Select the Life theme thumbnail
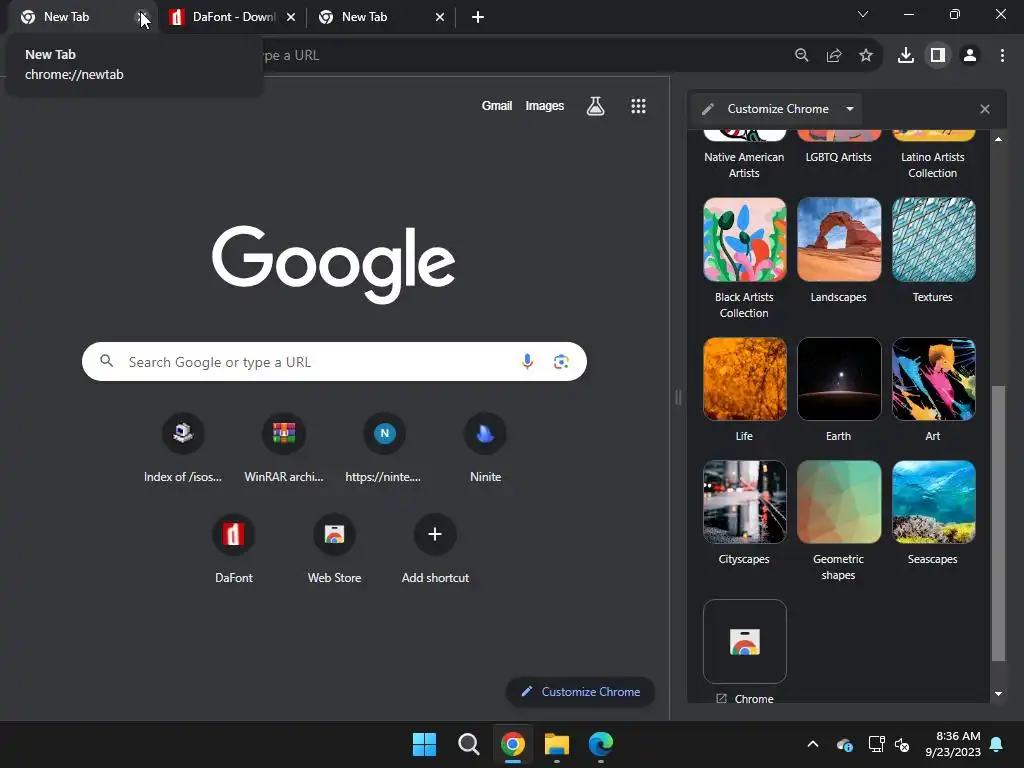1024x768 pixels. [744, 379]
